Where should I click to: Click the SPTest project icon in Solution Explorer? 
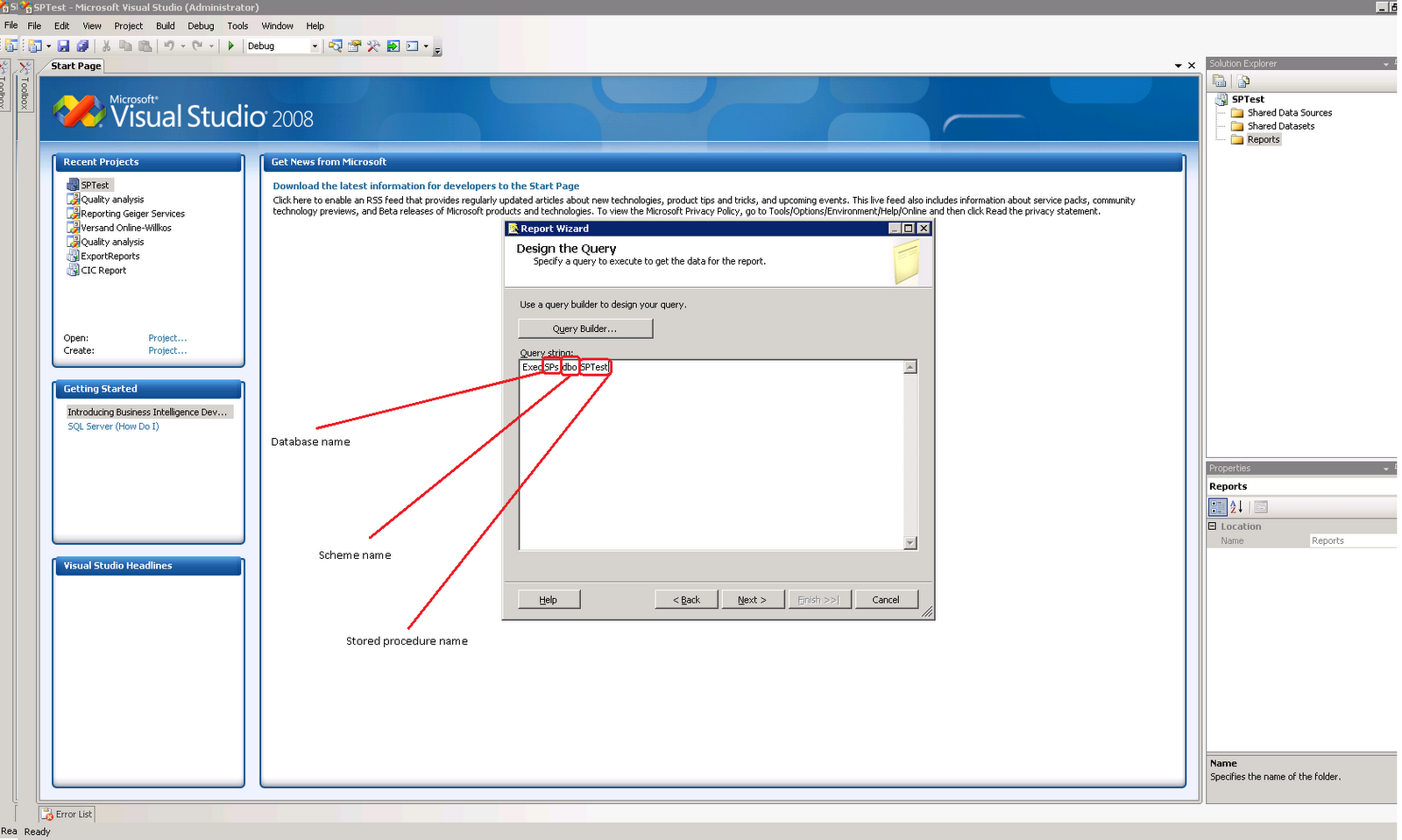1221,100
